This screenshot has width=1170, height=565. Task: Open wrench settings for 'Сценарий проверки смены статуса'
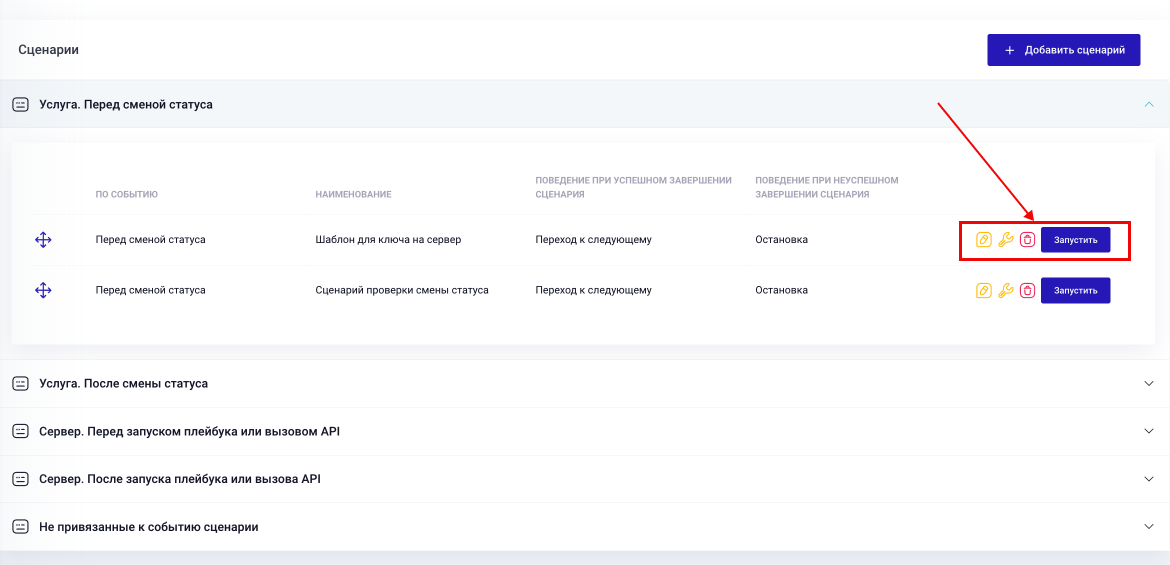pyautogui.click(x=1006, y=290)
